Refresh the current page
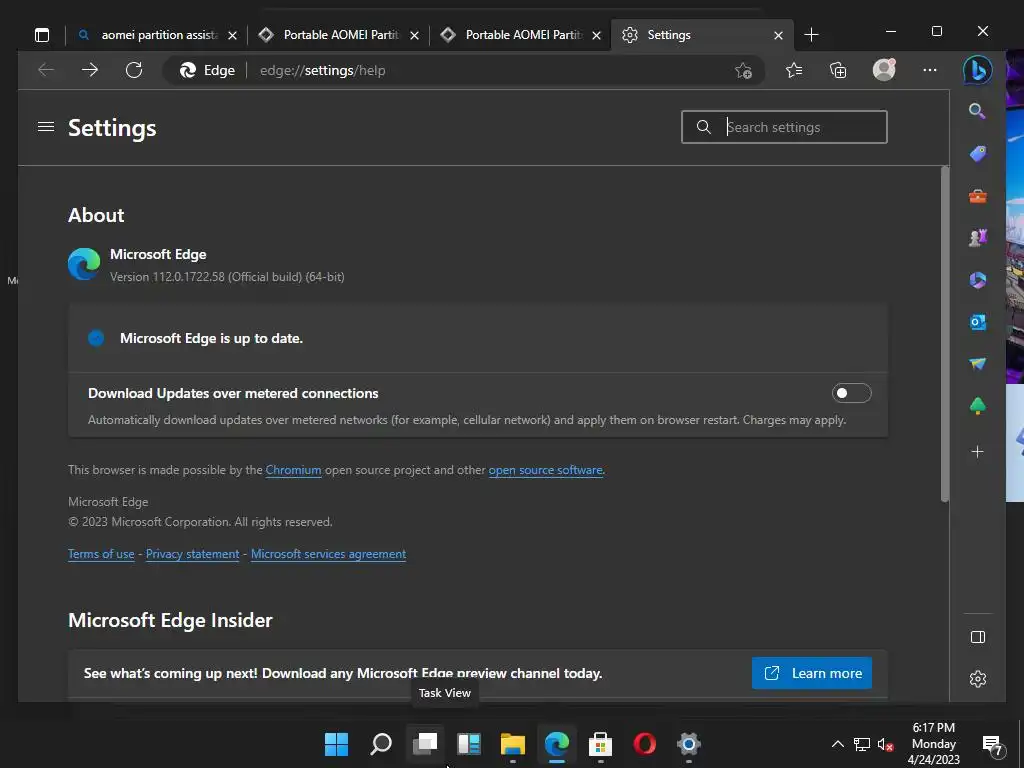 [x=134, y=70]
